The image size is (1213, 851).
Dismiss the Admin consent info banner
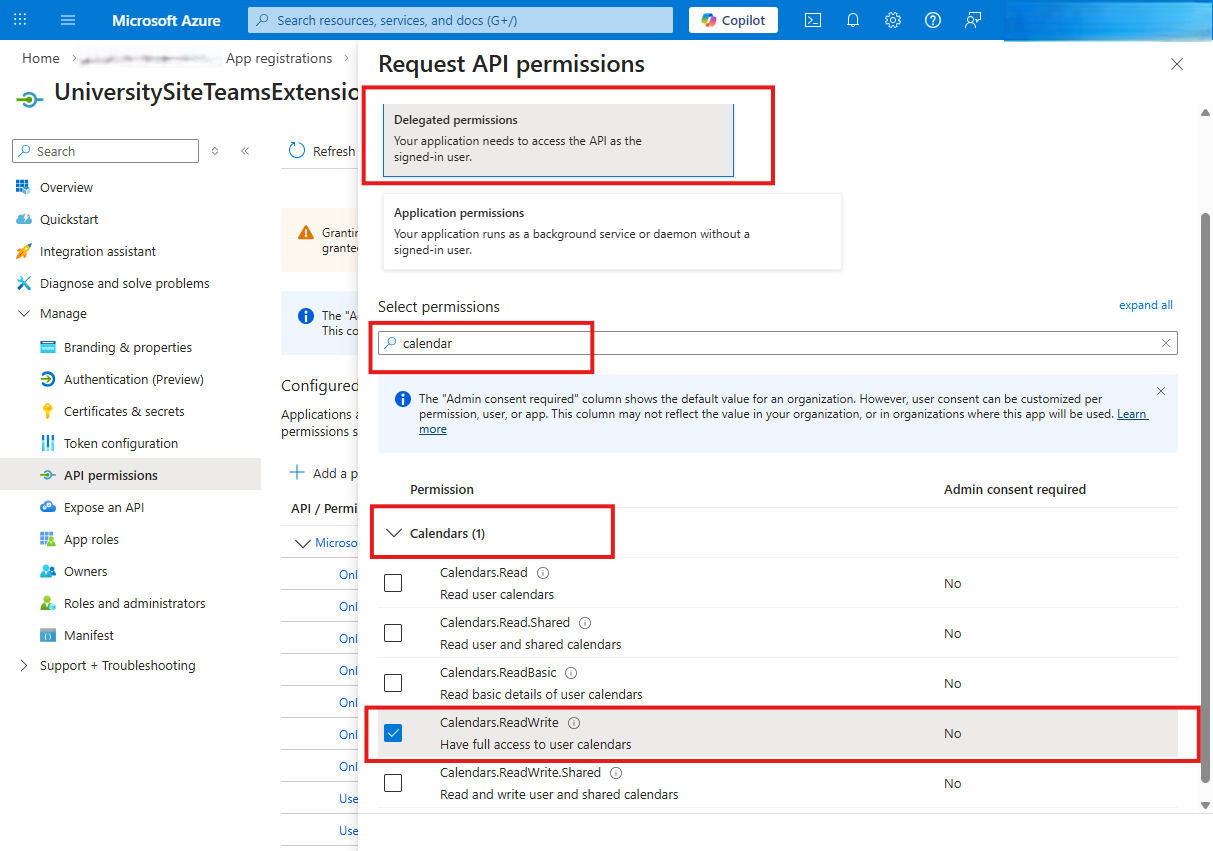[x=1160, y=391]
